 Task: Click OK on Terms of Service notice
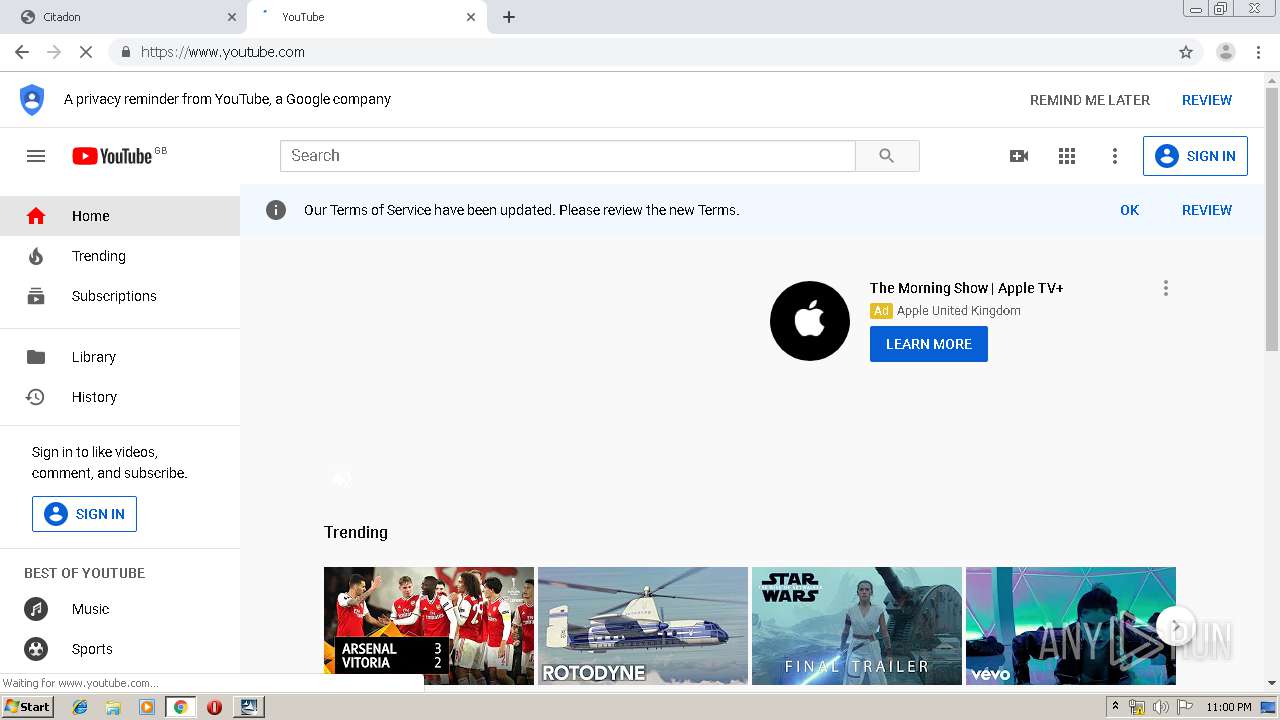tap(1130, 210)
